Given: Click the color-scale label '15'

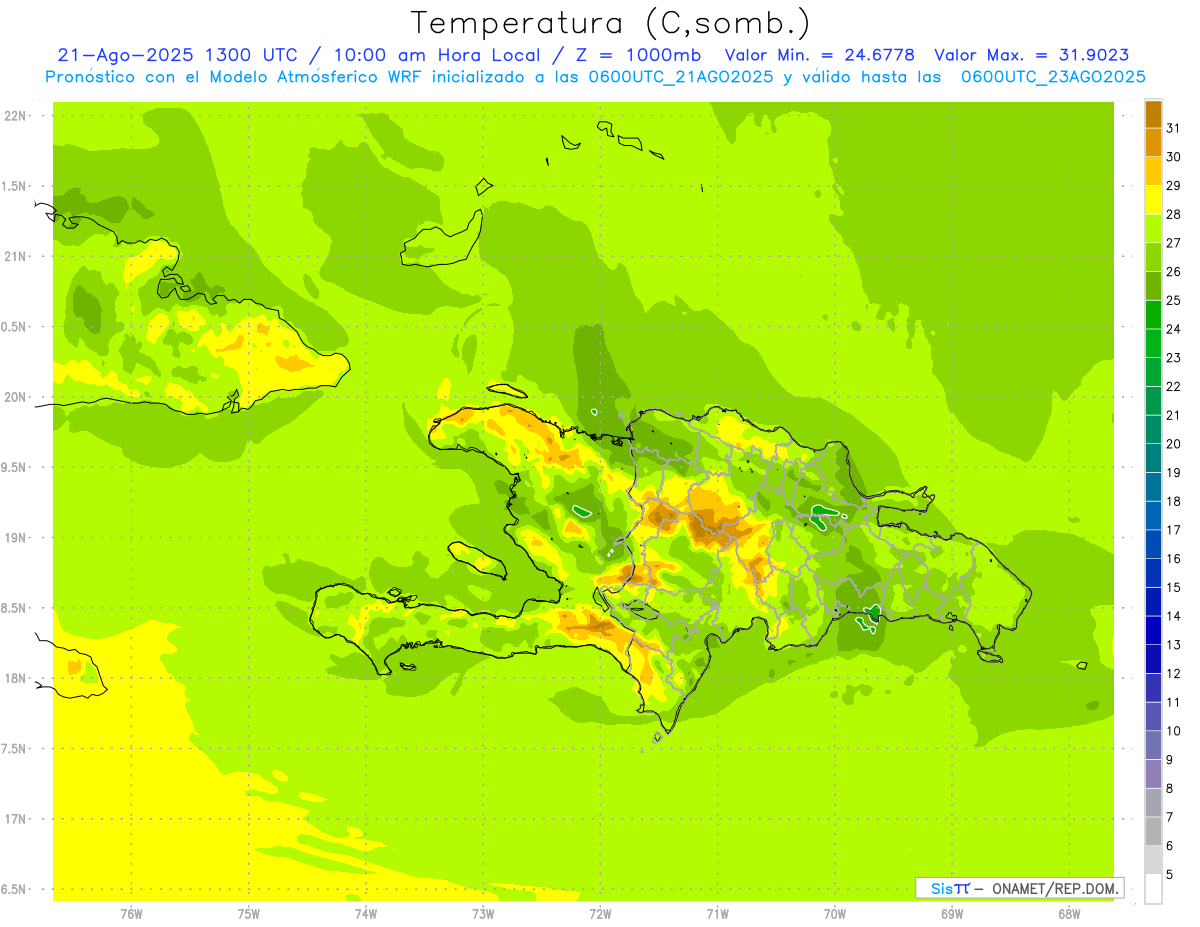Looking at the screenshot, I should point(1174,587).
